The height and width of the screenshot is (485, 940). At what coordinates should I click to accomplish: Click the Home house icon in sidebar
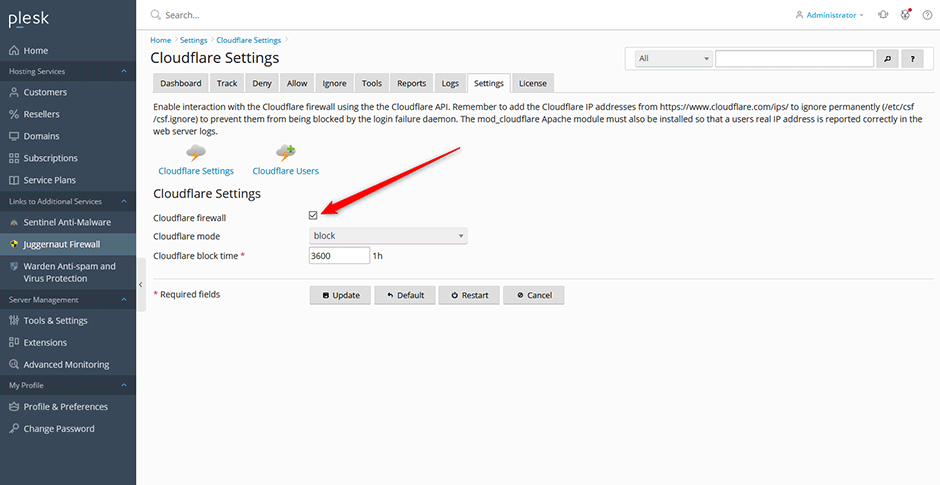[x=14, y=51]
